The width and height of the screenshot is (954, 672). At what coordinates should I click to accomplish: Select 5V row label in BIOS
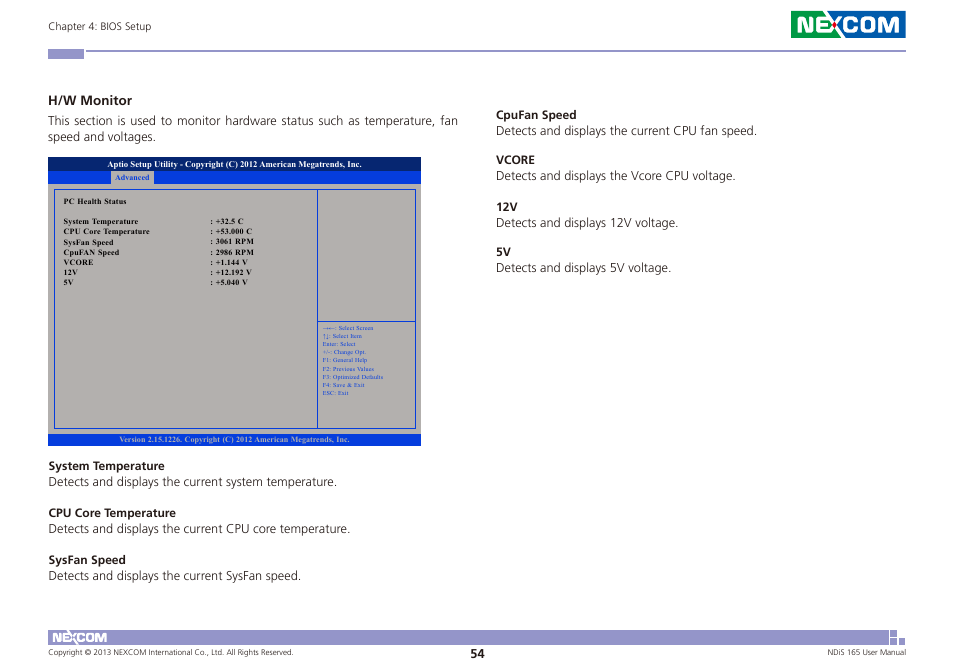(x=68, y=282)
